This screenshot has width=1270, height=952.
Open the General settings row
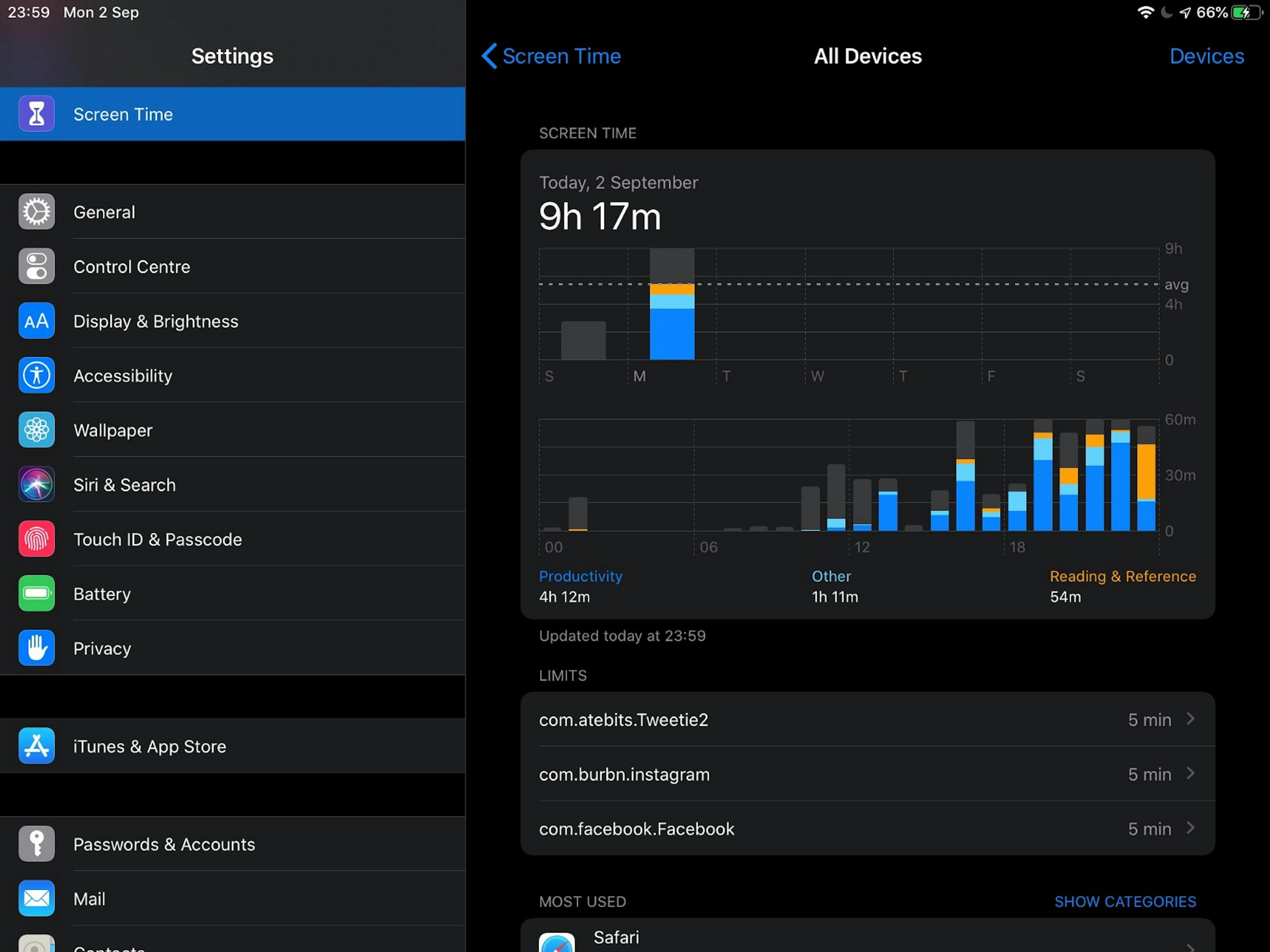(x=233, y=212)
